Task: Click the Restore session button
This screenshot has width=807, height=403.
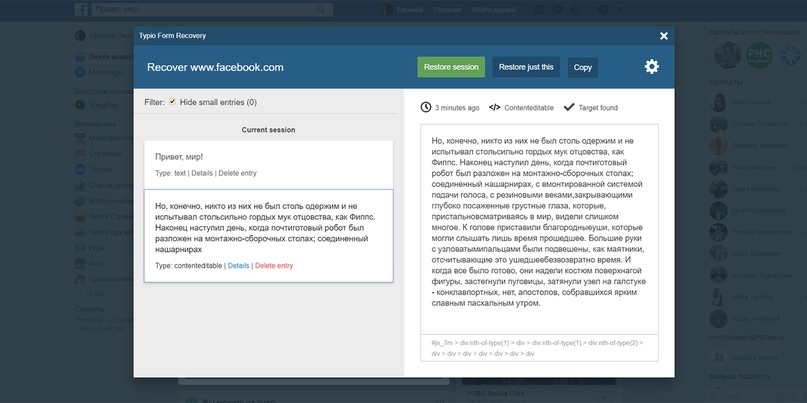Action: click(451, 67)
